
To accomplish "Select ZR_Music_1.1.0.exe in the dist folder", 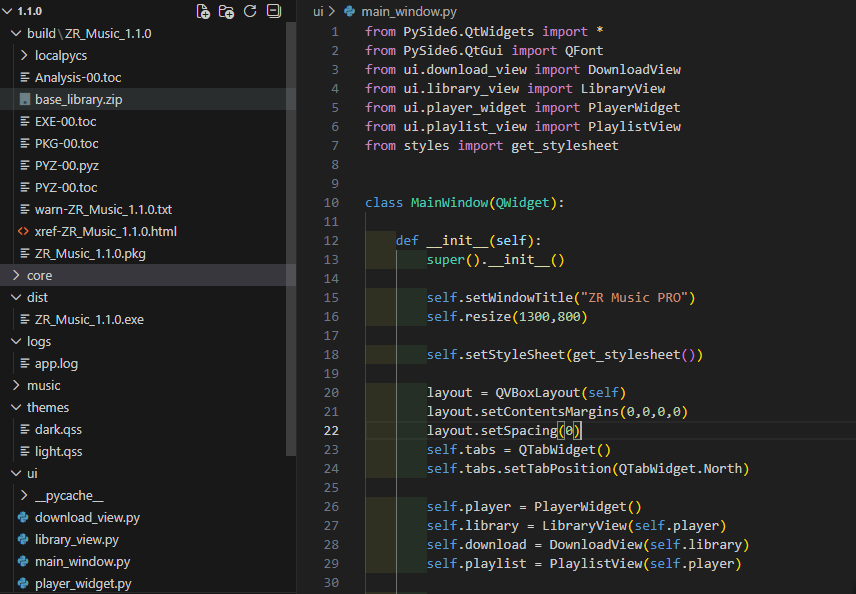I will [89, 319].
